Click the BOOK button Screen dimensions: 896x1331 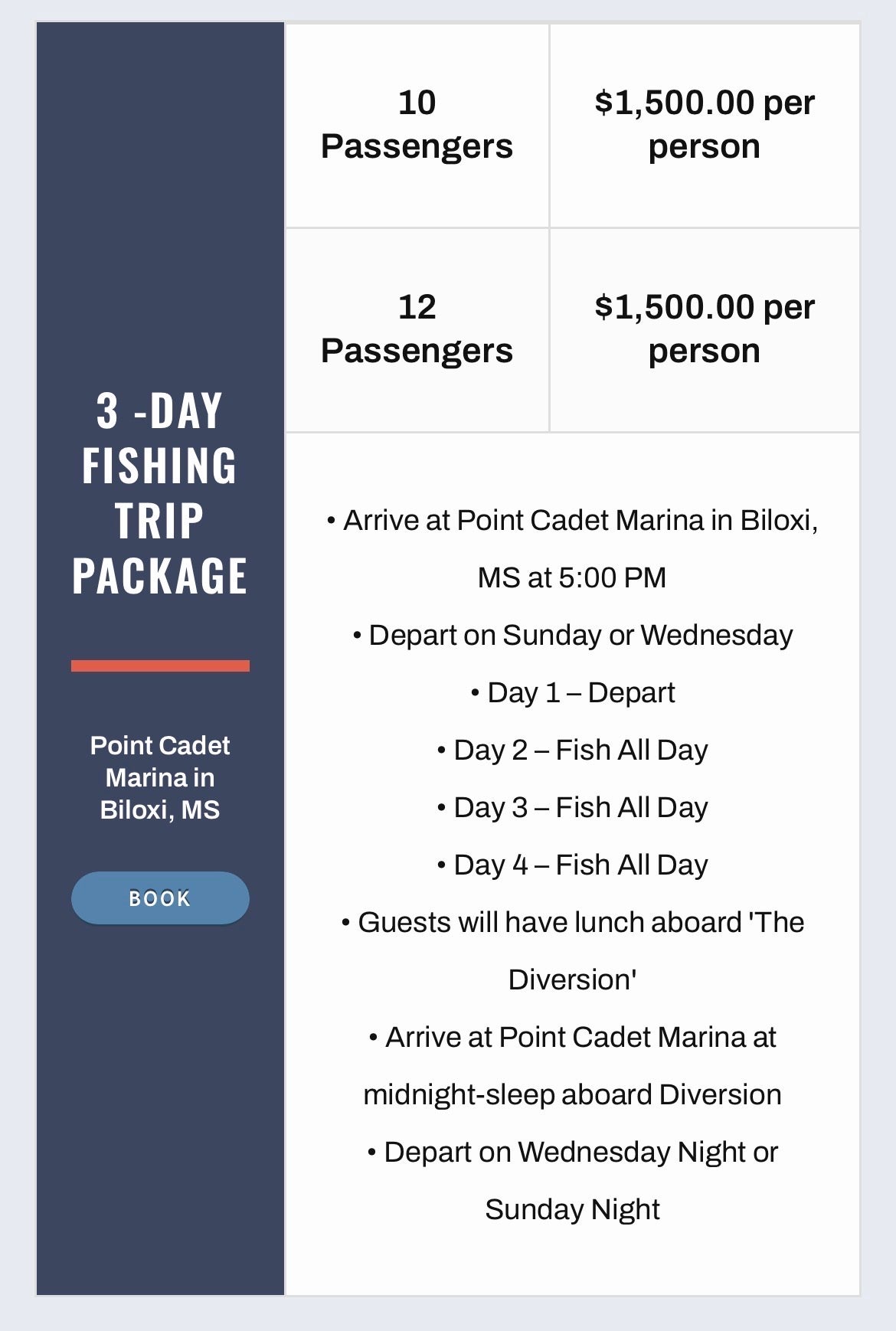[160, 898]
